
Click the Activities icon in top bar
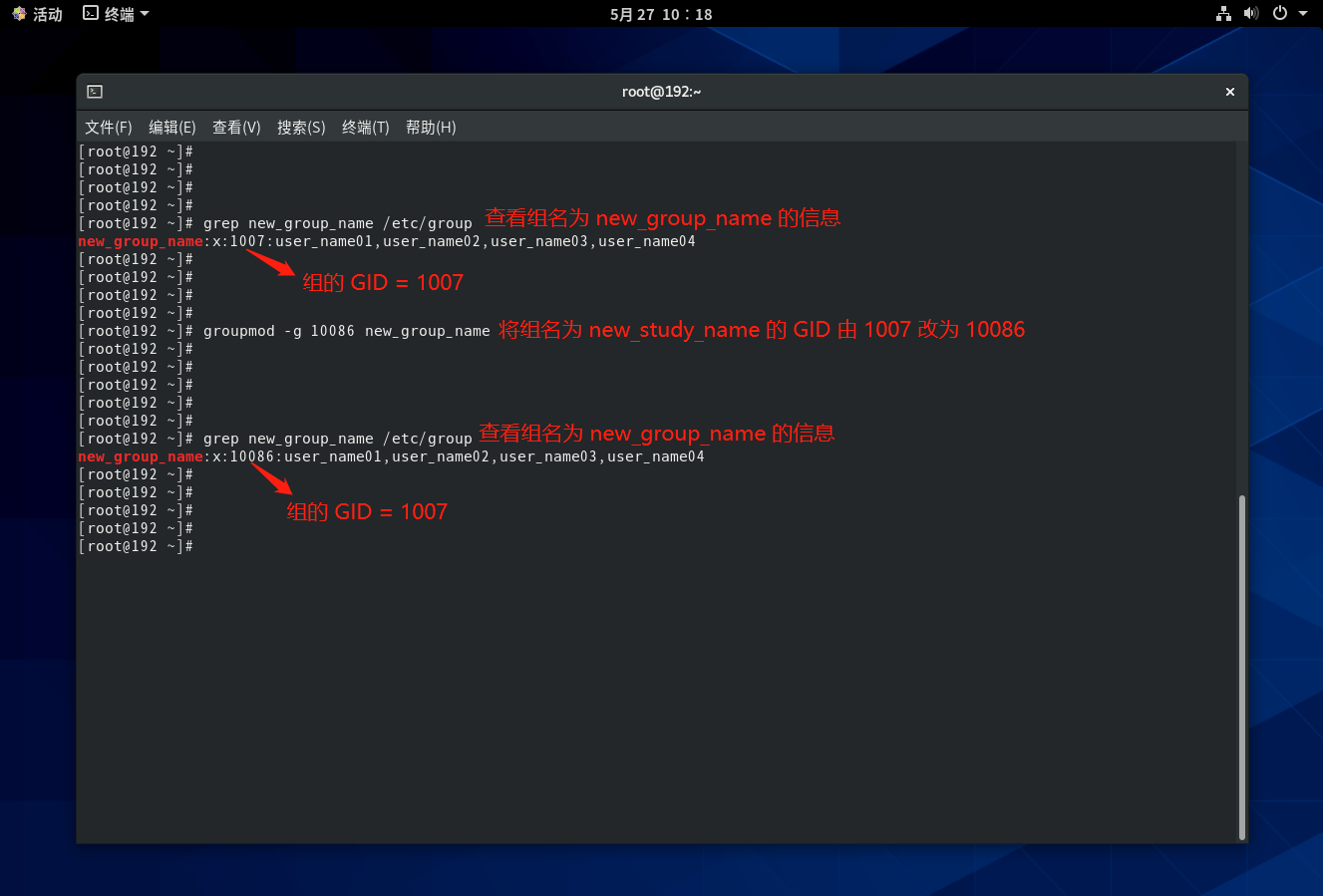(19, 14)
